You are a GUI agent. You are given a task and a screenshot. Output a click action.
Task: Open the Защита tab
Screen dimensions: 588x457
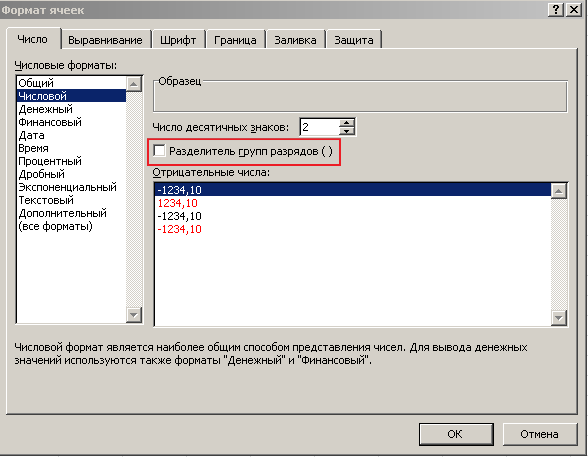tap(354, 40)
